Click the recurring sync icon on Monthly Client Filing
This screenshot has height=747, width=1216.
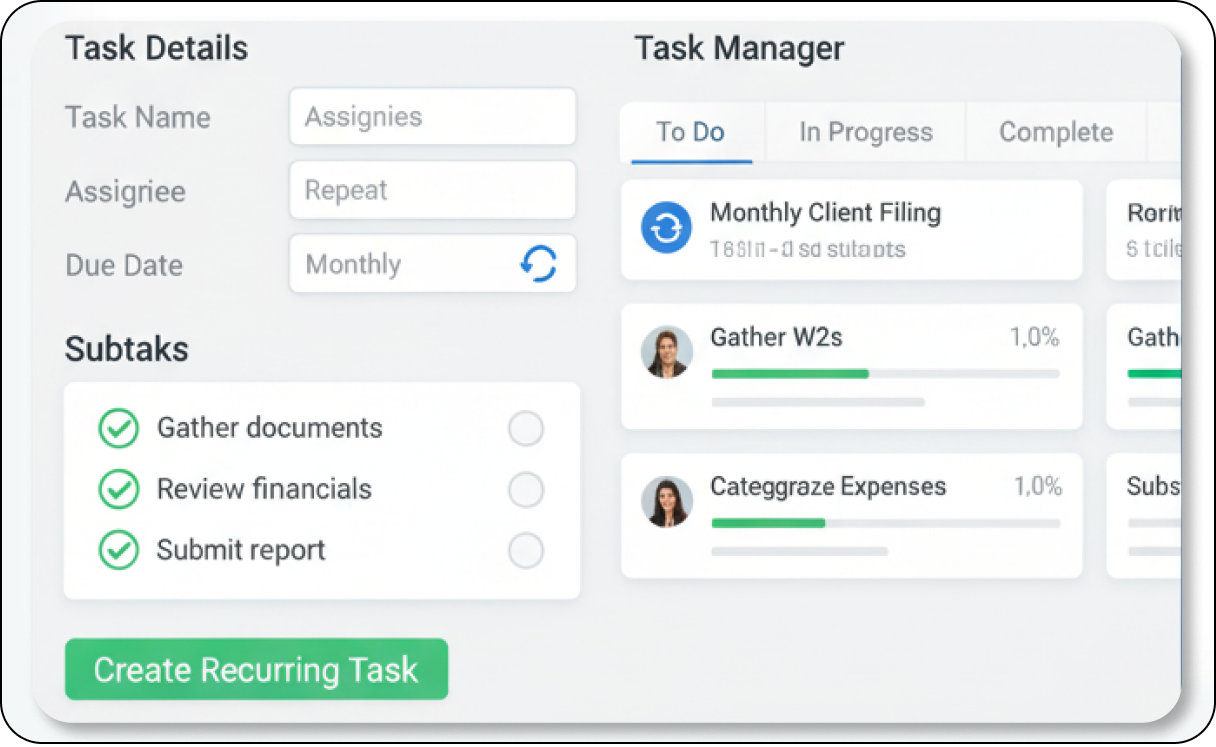[666, 228]
